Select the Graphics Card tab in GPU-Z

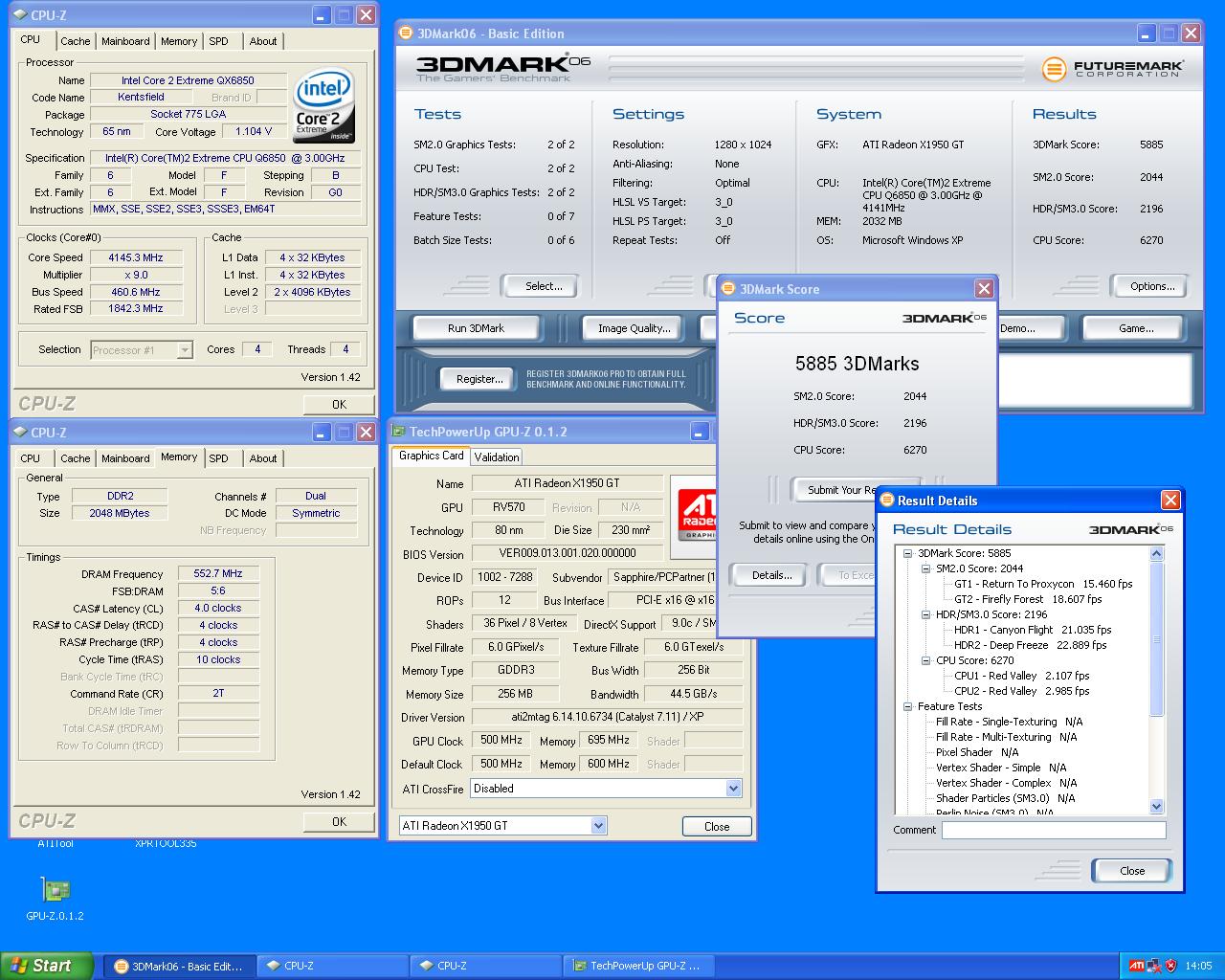431,456
